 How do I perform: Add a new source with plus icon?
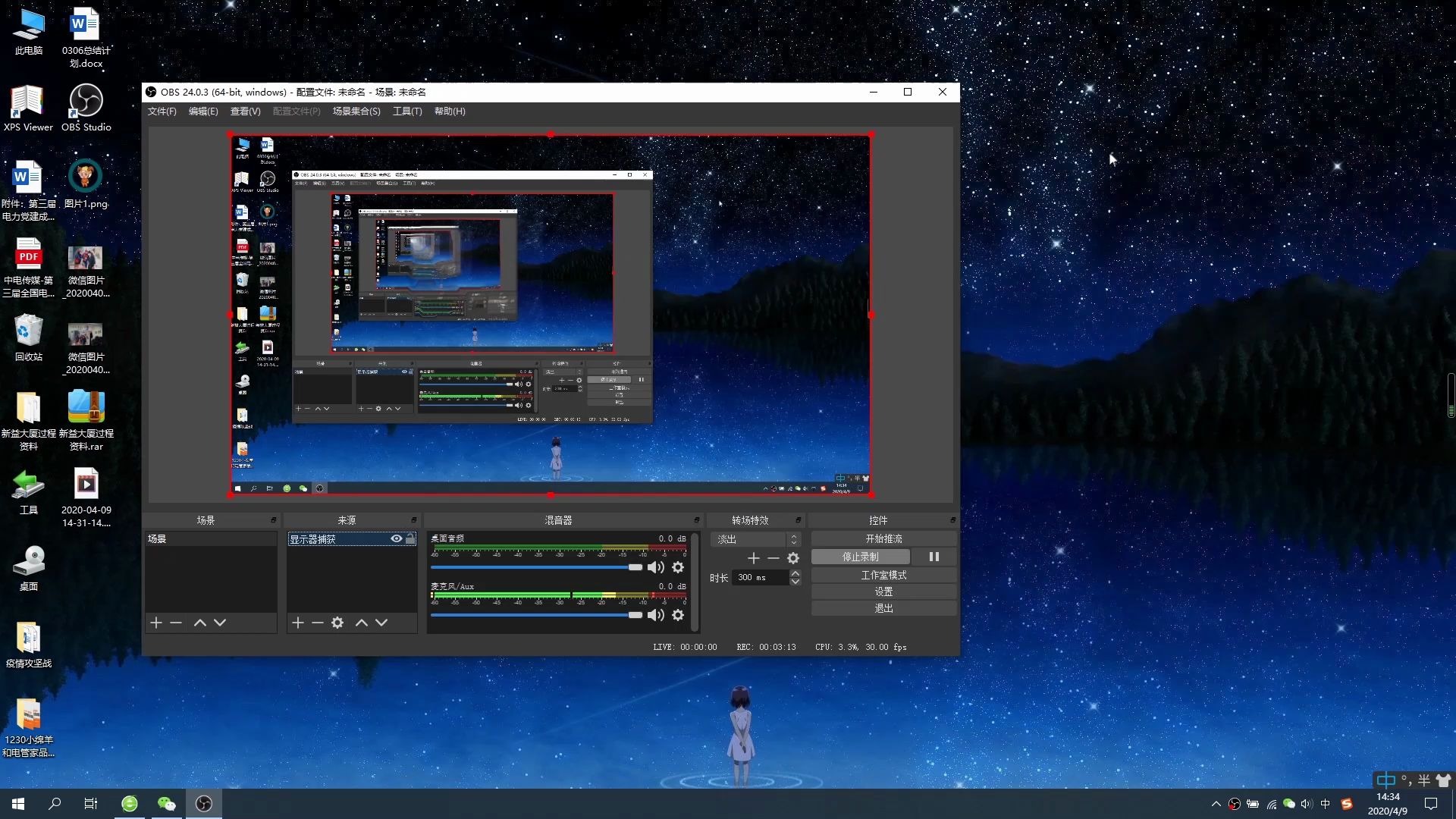coord(298,623)
